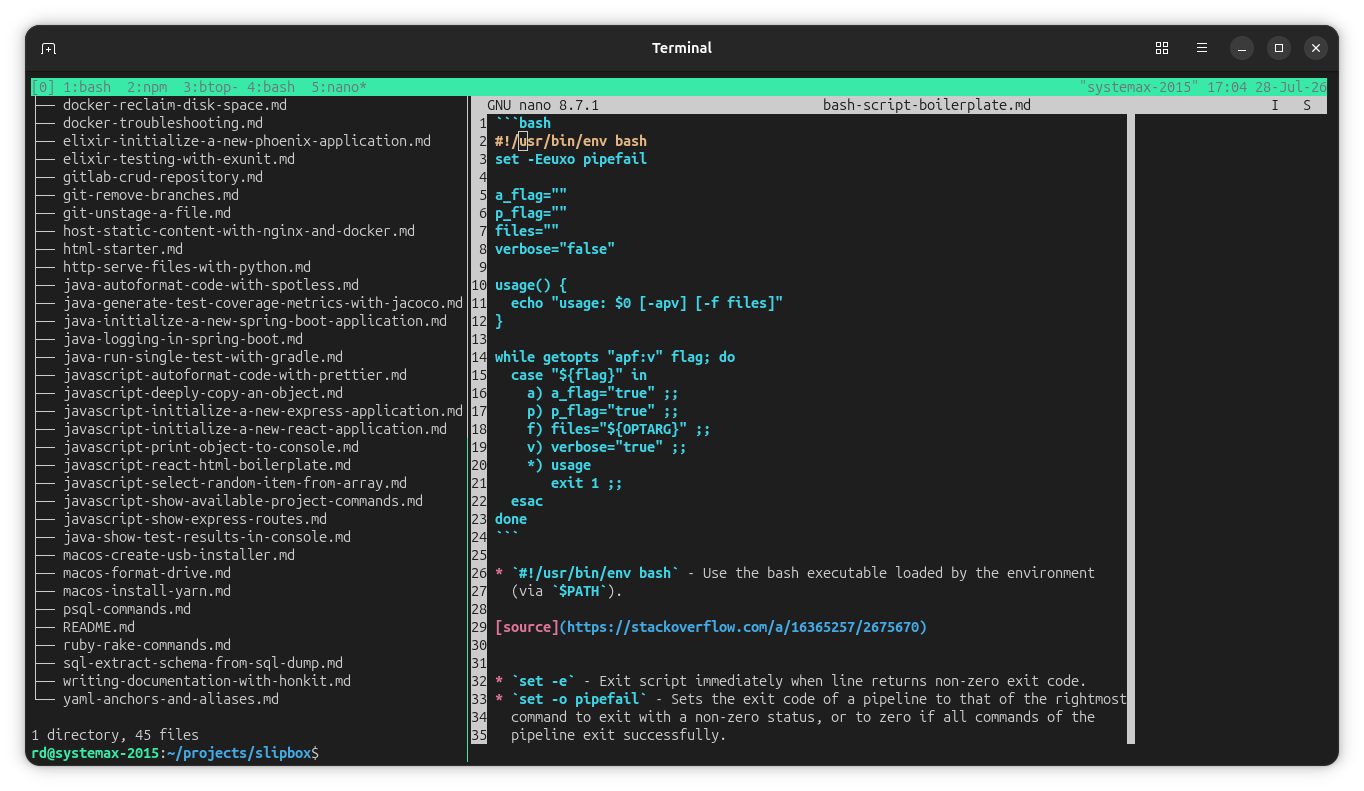Click git-unstage-a-file.md entry
This screenshot has height=791, width=1364.
(x=147, y=213)
